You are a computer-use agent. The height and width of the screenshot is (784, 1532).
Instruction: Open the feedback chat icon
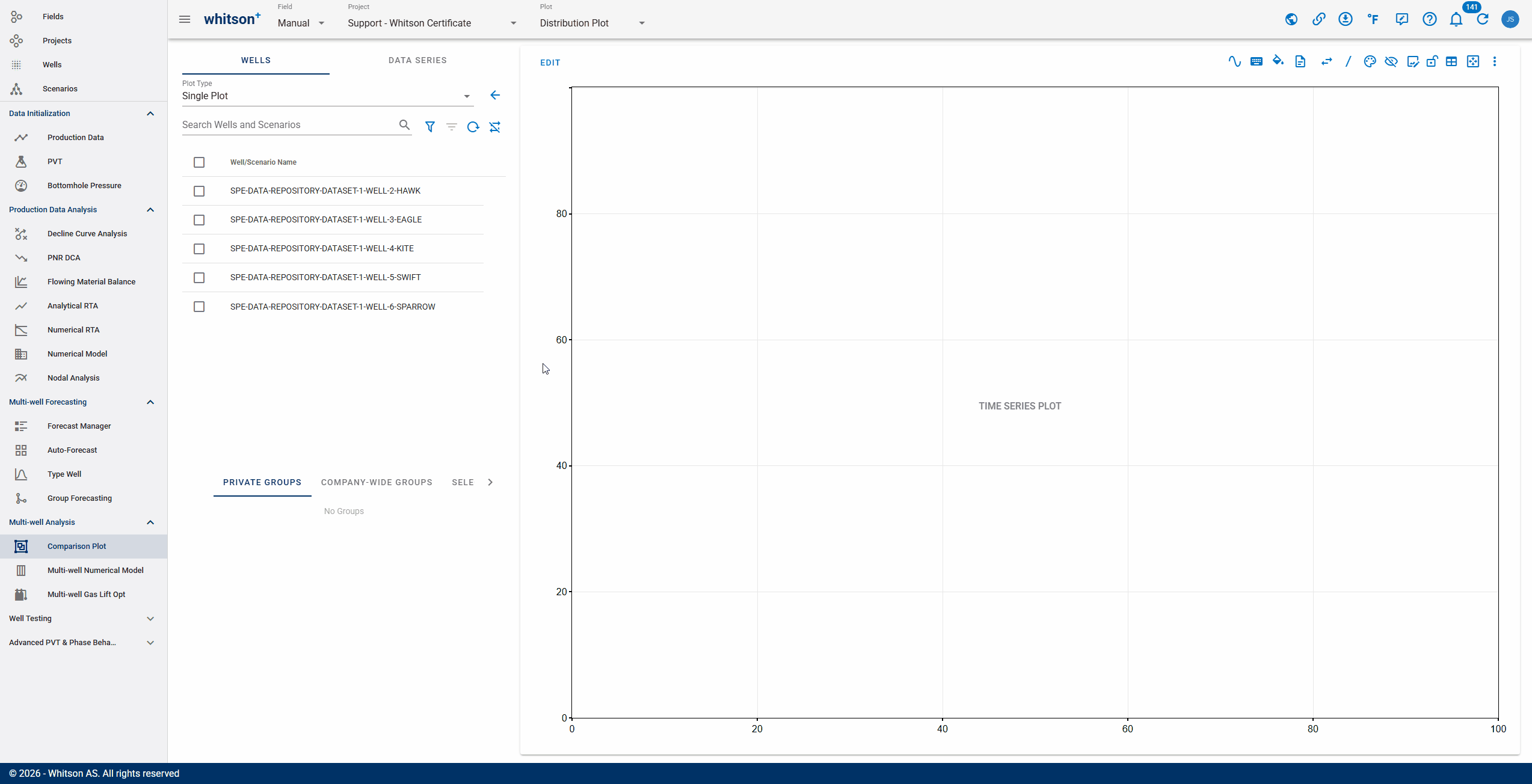point(1402,19)
